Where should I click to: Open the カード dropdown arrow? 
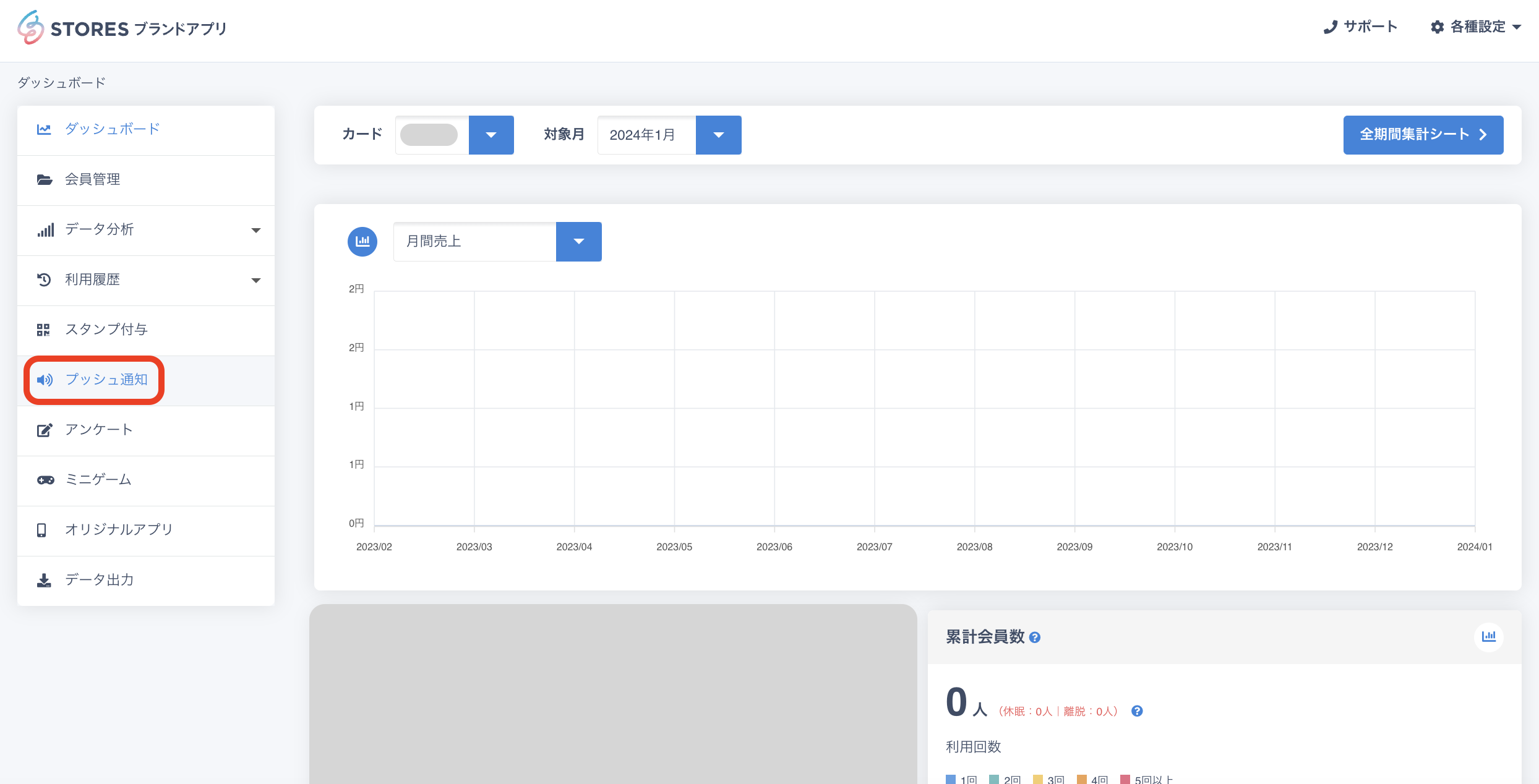491,135
